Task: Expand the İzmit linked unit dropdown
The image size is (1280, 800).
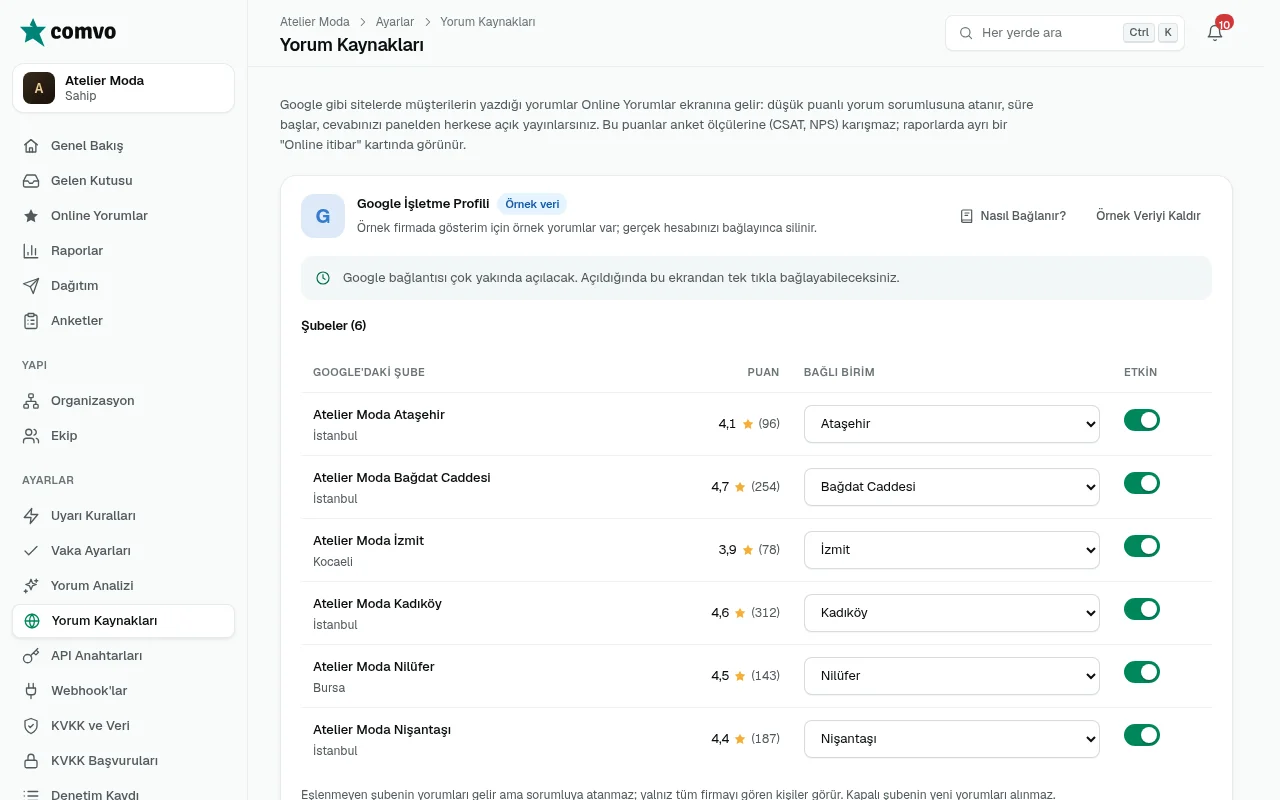Action: tap(952, 550)
